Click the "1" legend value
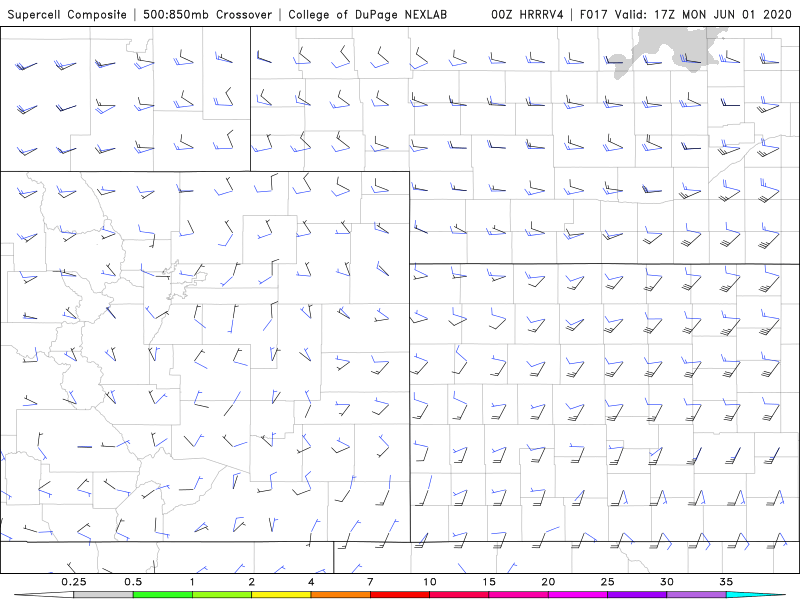Screen dimensions: 800x600 tap(192, 582)
